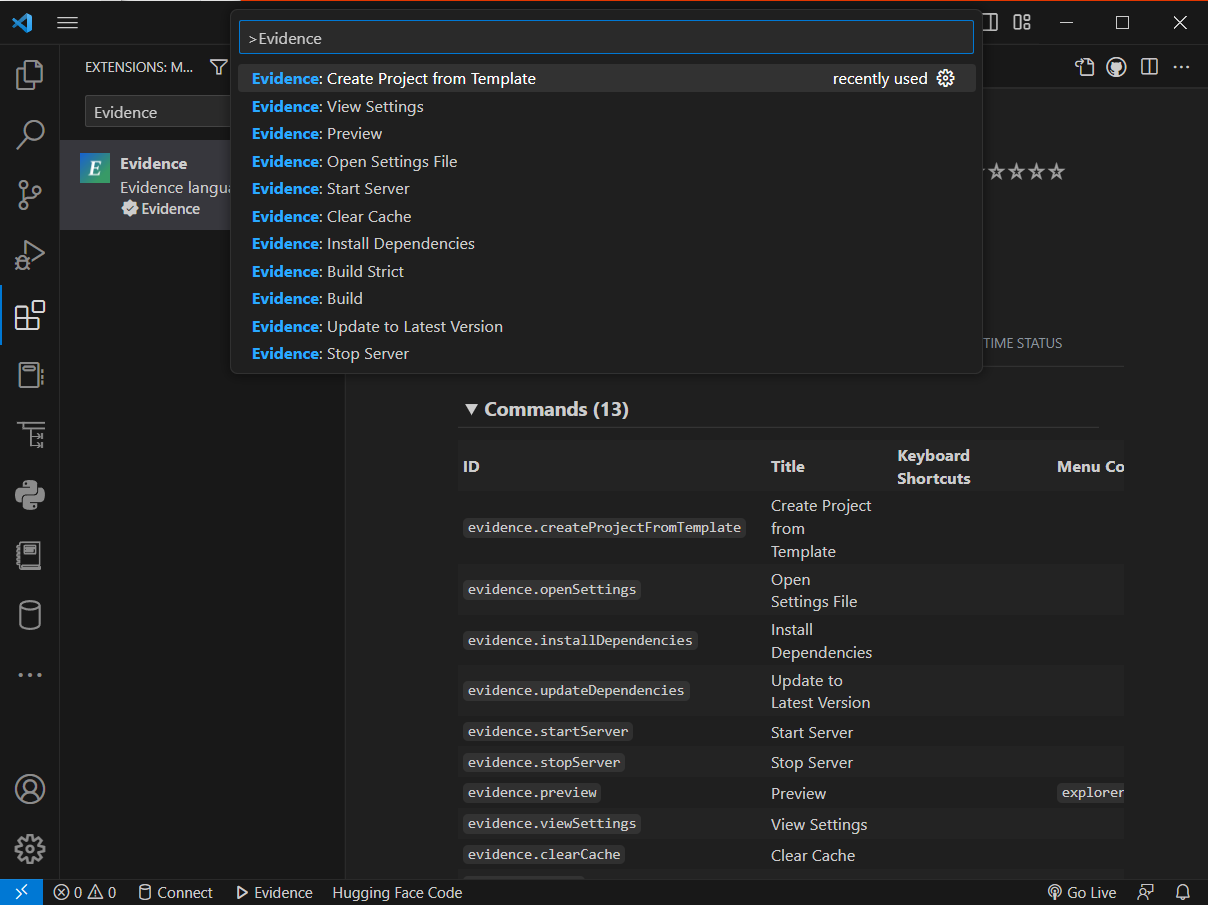The image size is (1208, 905).
Task: Click evidence.updateDependencies ID cell
Action: [x=576, y=690]
